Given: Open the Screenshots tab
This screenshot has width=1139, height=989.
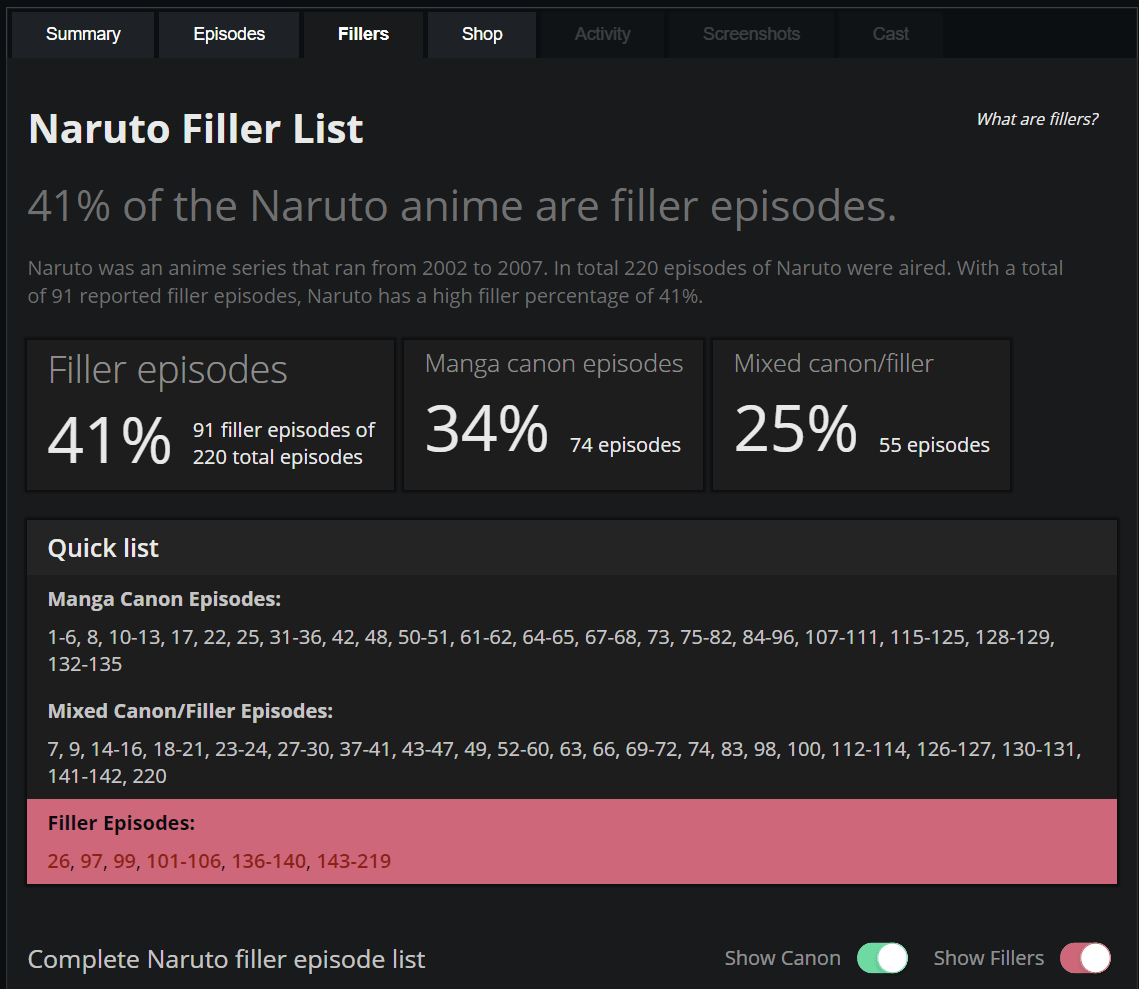Looking at the screenshot, I should tap(751, 34).
